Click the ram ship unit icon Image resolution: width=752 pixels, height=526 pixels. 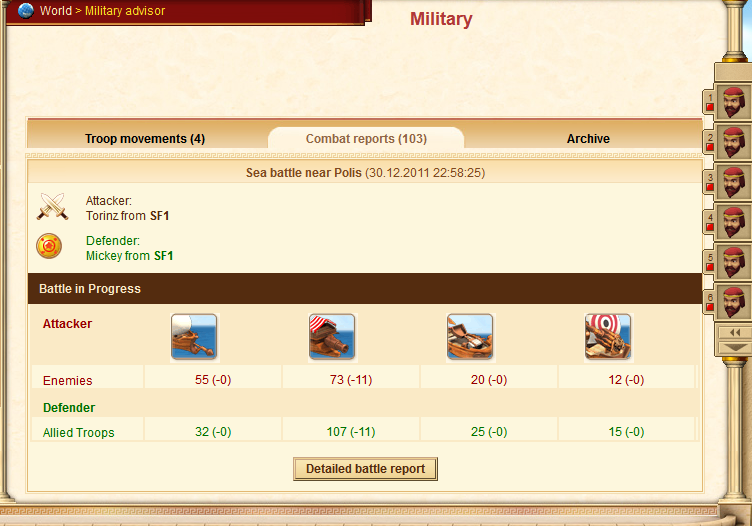click(194, 337)
